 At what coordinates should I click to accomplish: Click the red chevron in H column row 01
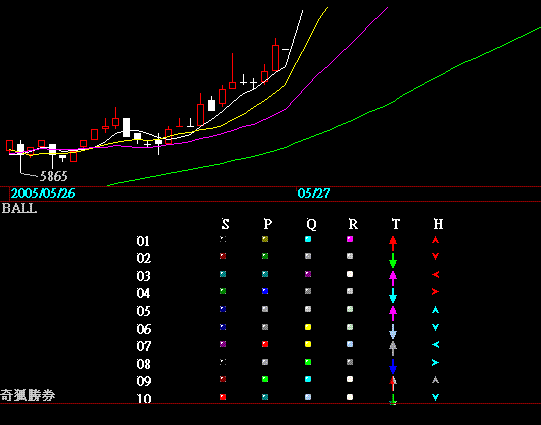click(x=435, y=240)
